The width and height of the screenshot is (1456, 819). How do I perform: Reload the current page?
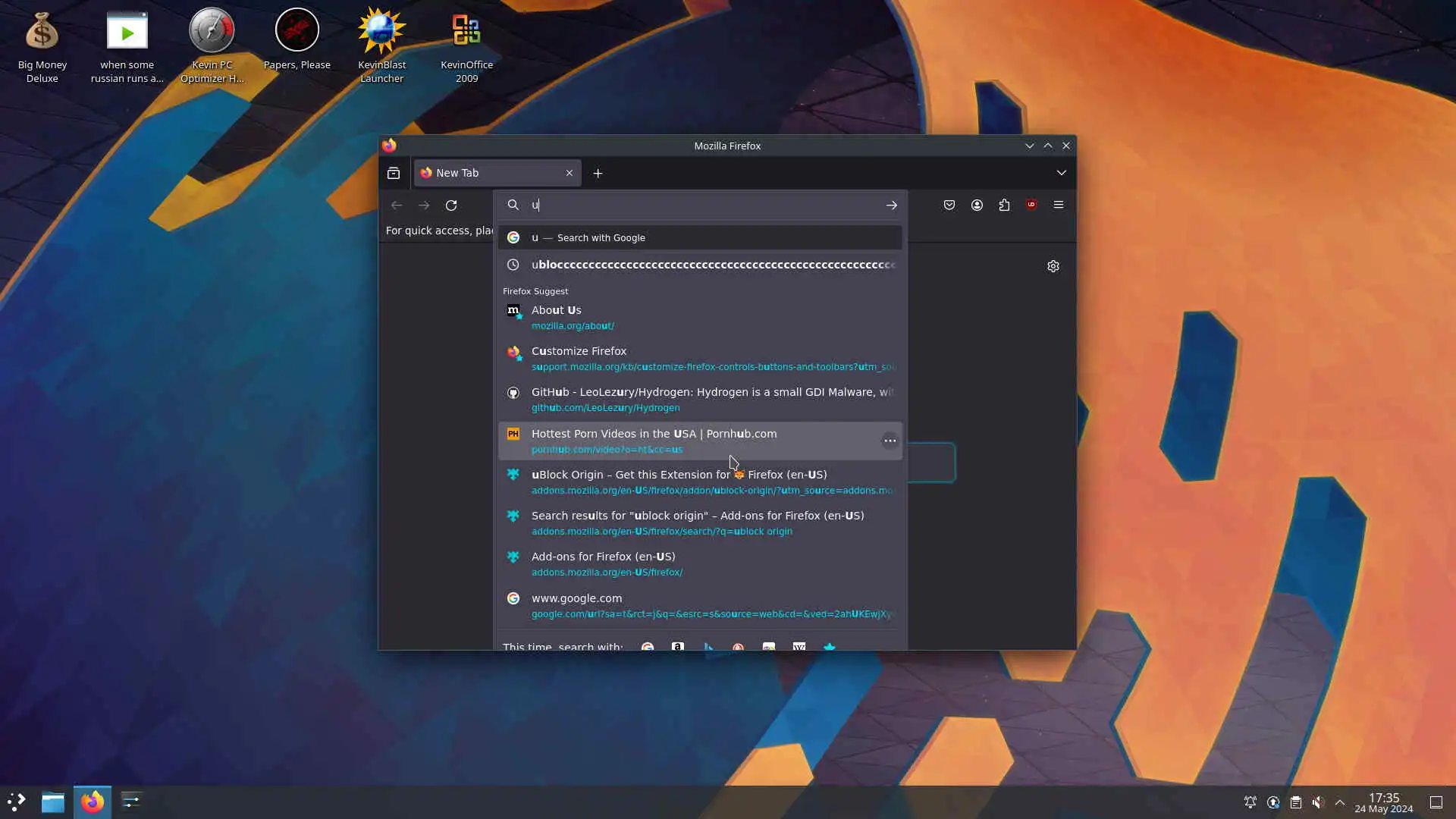(x=451, y=205)
